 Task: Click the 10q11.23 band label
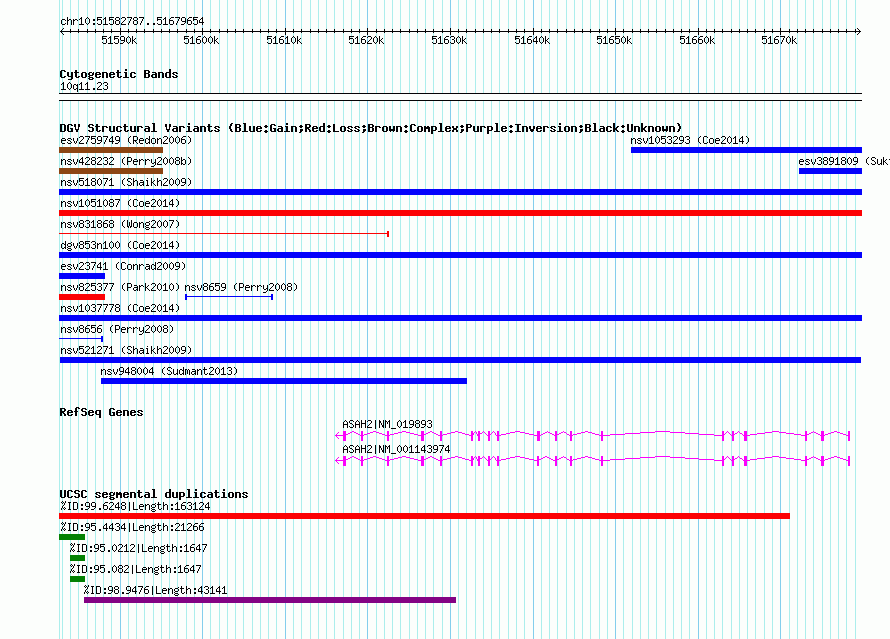(x=84, y=86)
